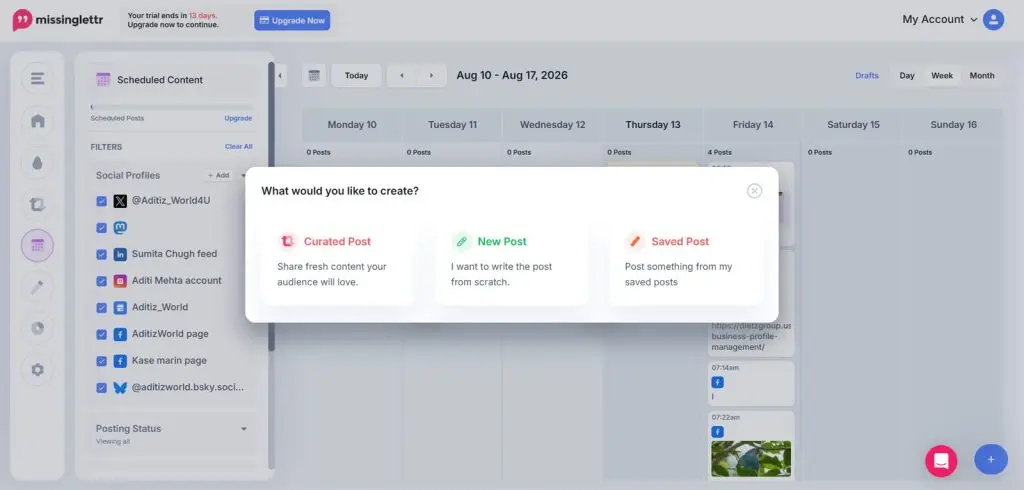
Task: Open the chat support bubble
Action: [941, 461]
